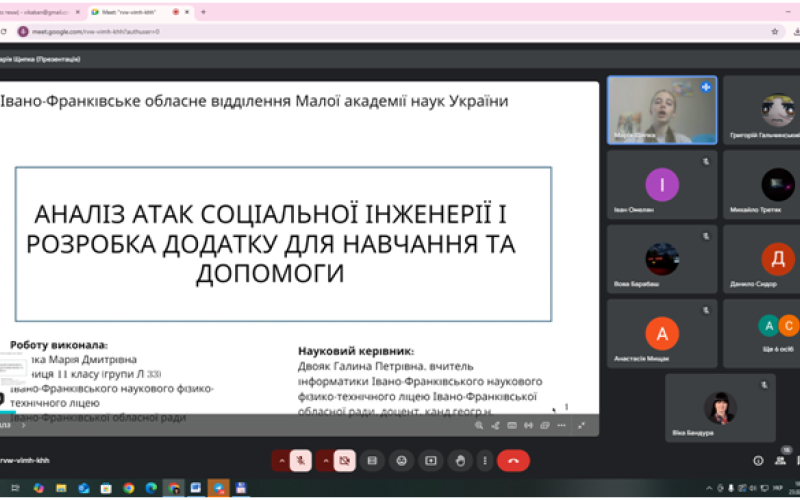Turn on the camera in Meet
Screen dimensions: 800x500
tap(345, 461)
